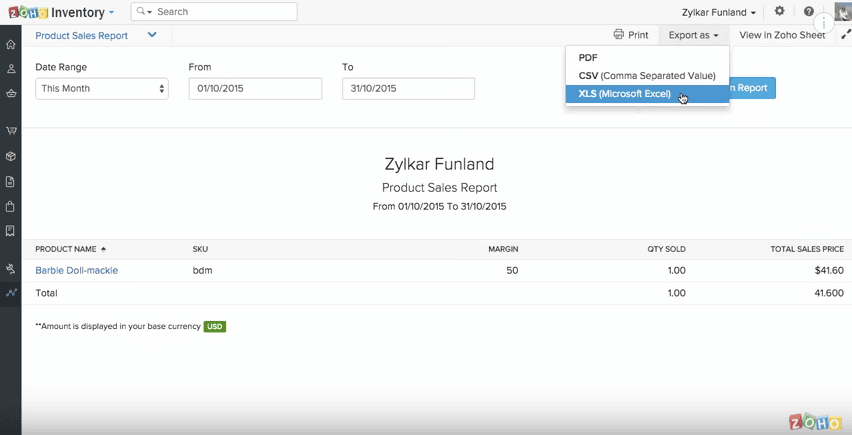The image size is (852, 435).
Task: Click the Print button
Action: pos(631,35)
